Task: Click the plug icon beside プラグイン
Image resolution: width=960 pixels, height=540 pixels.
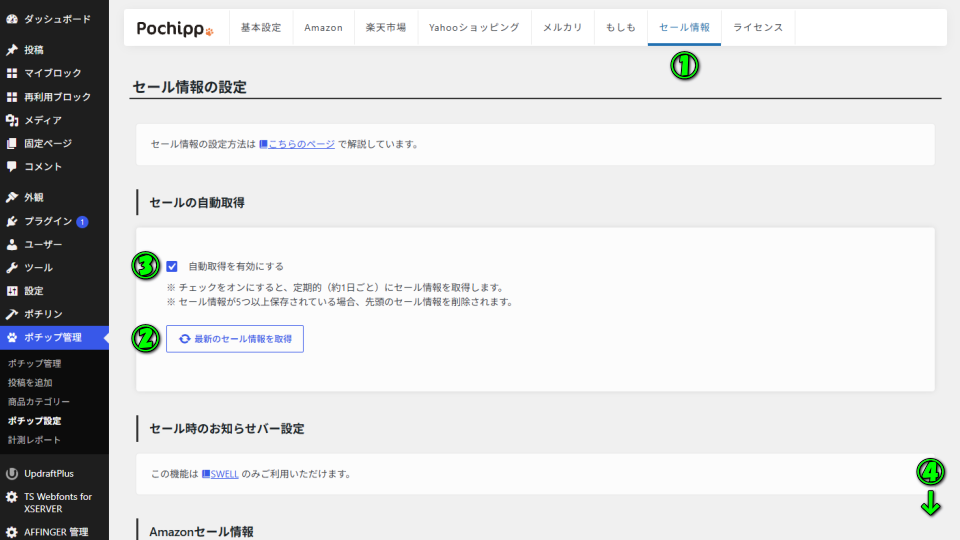Action: 12,221
